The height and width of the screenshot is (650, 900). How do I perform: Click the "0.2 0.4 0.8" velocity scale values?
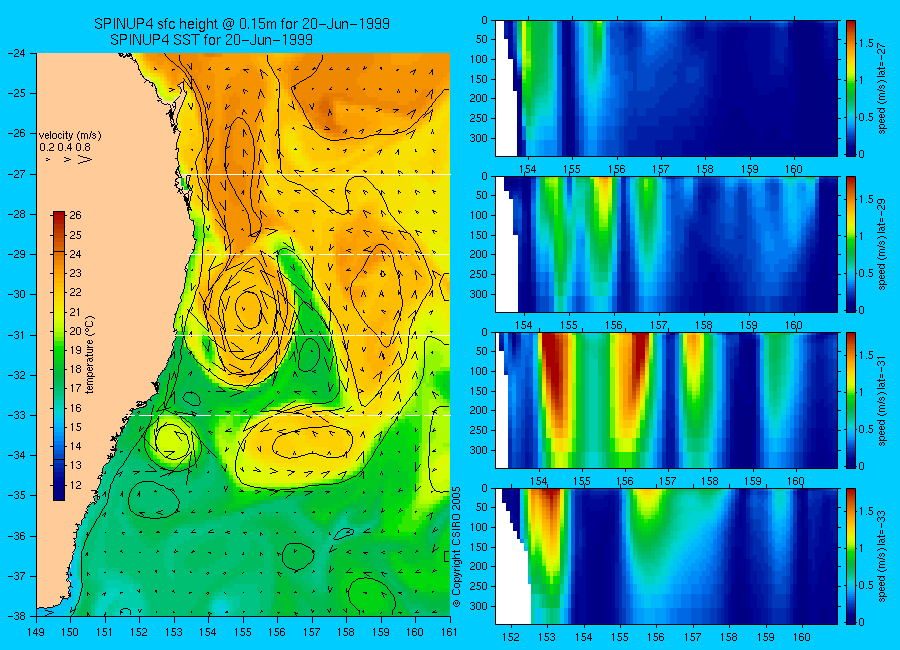point(65,147)
